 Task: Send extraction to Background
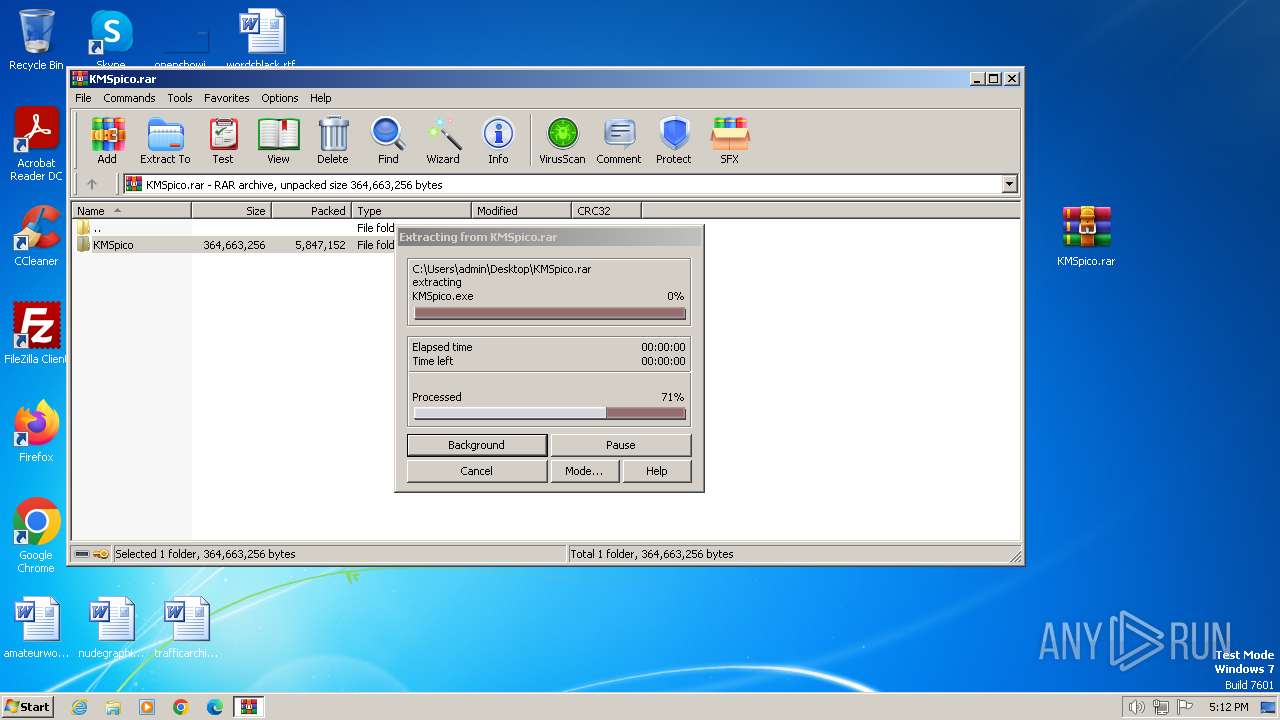pyautogui.click(x=477, y=445)
